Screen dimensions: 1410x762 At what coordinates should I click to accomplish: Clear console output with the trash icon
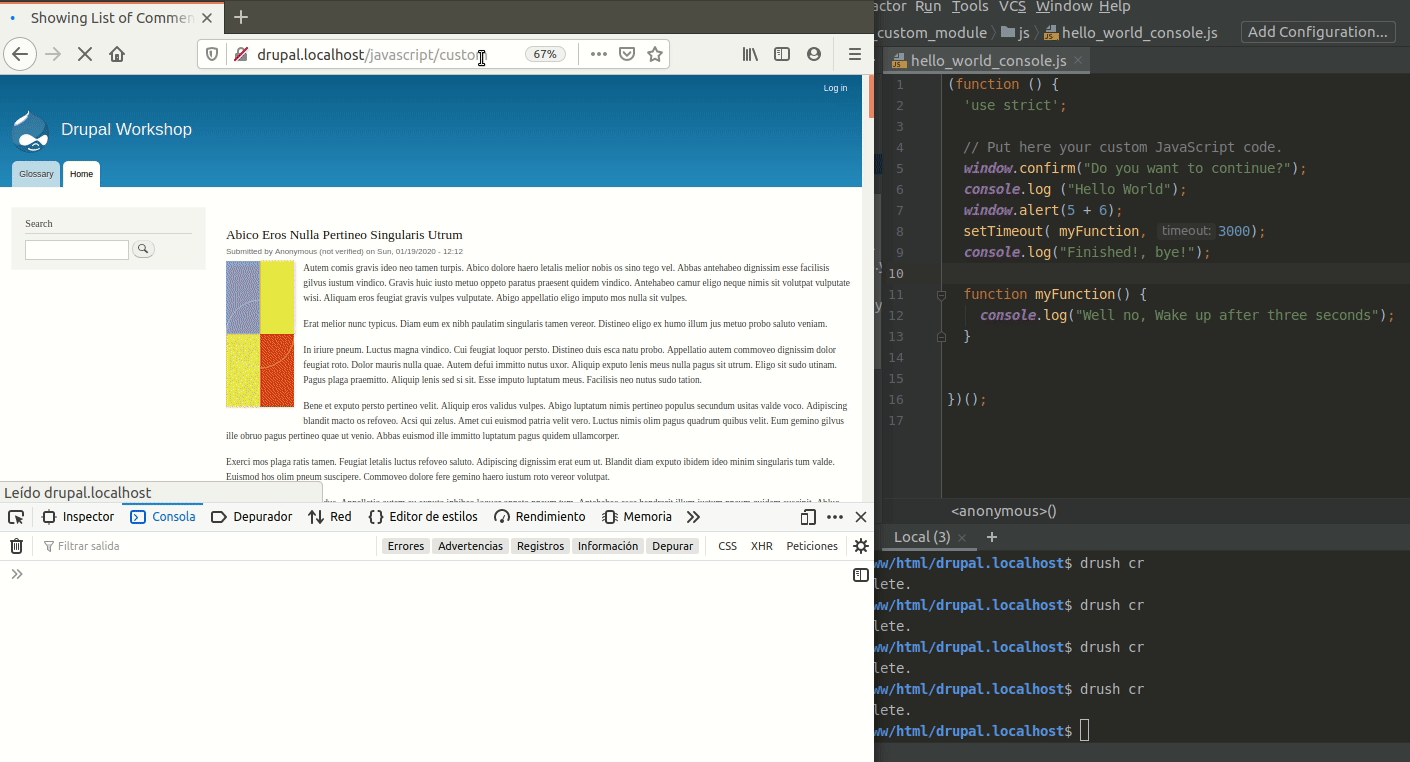(15, 546)
